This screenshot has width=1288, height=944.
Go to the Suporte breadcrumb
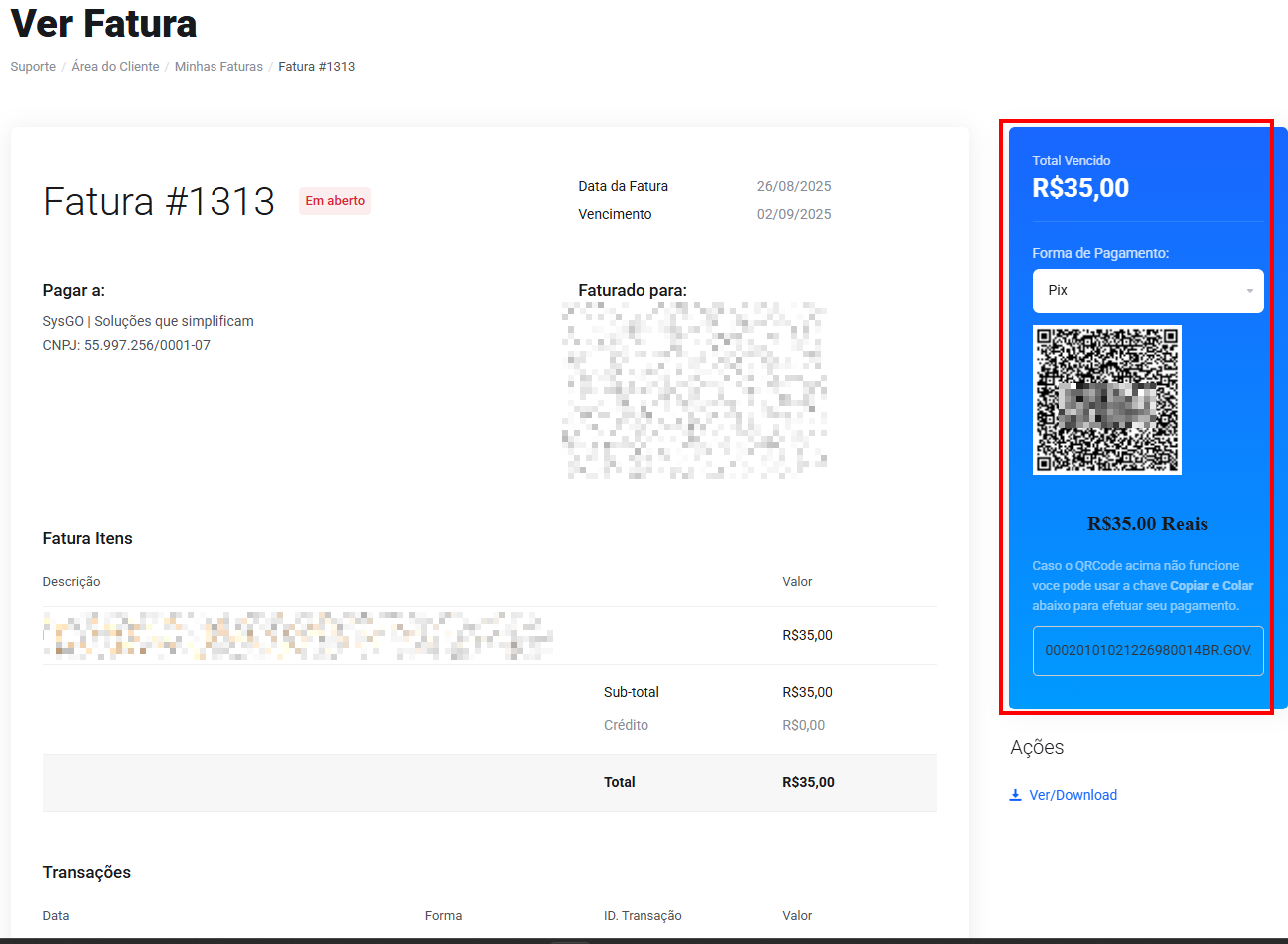pyautogui.click(x=33, y=67)
